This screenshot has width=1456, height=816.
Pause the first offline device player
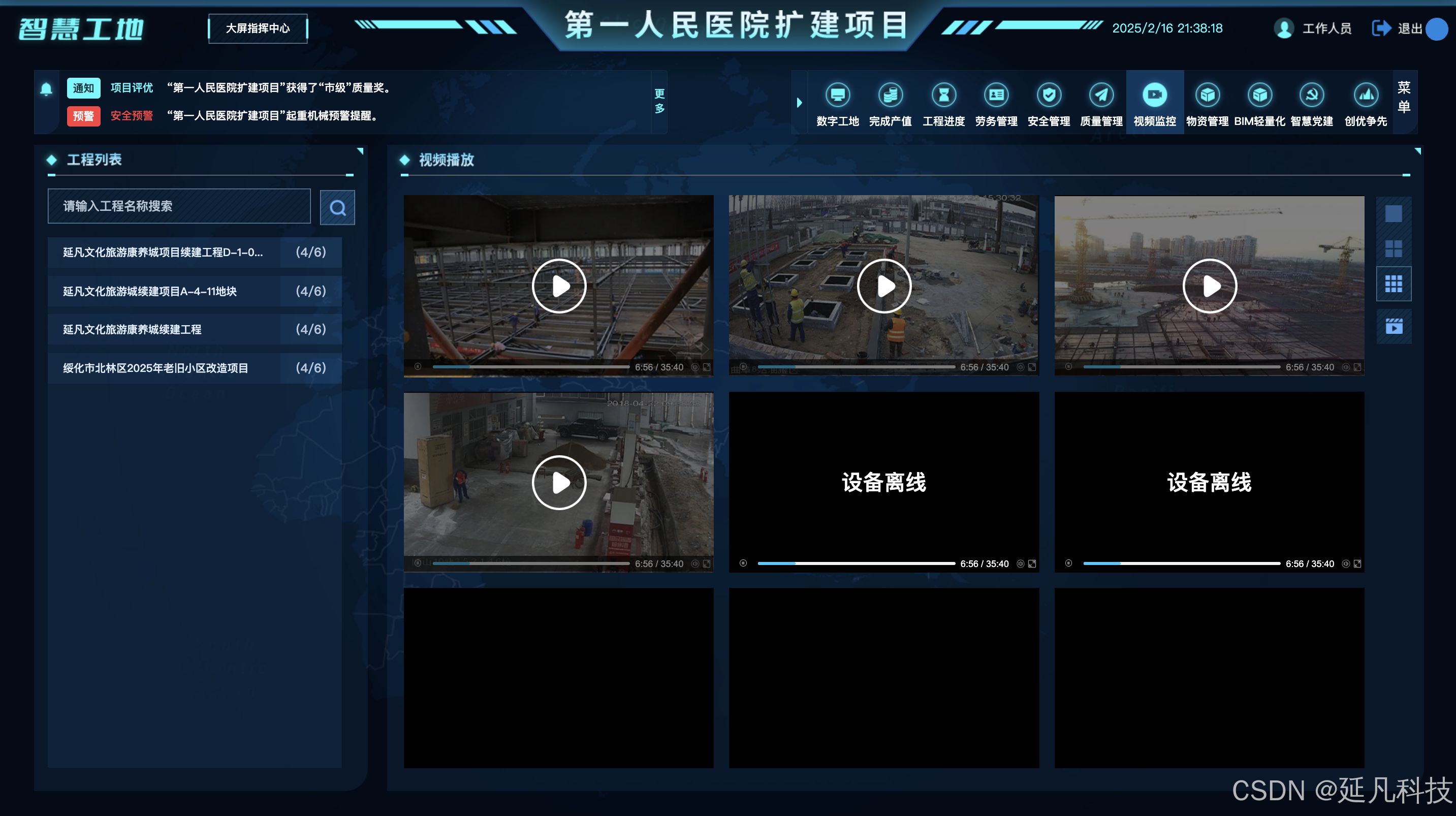(743, 563)
